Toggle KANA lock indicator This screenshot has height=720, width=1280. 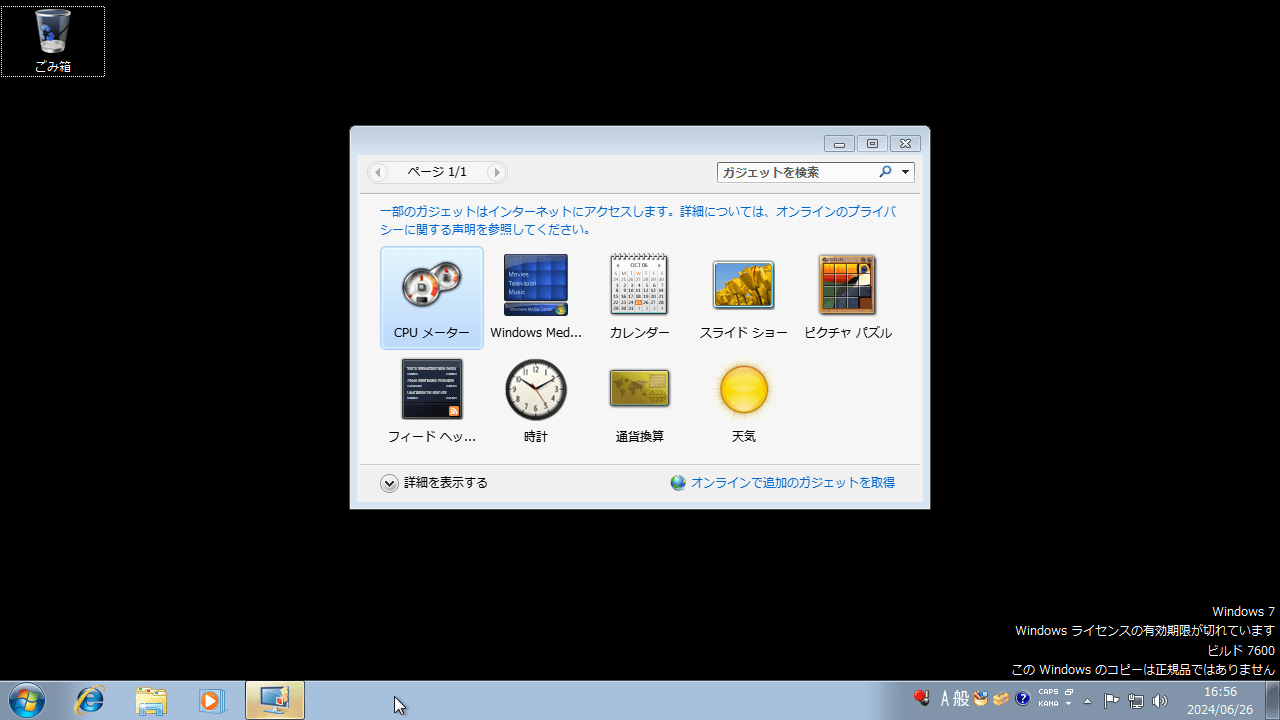(1048, 704)
